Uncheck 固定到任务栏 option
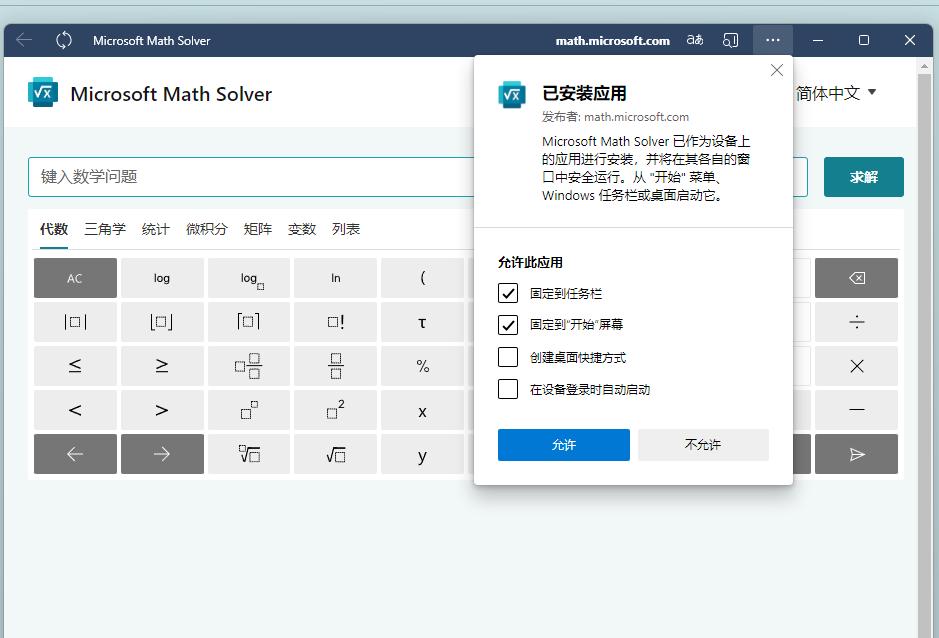This screenshot has height=638, width=939. tap(507, 293)
